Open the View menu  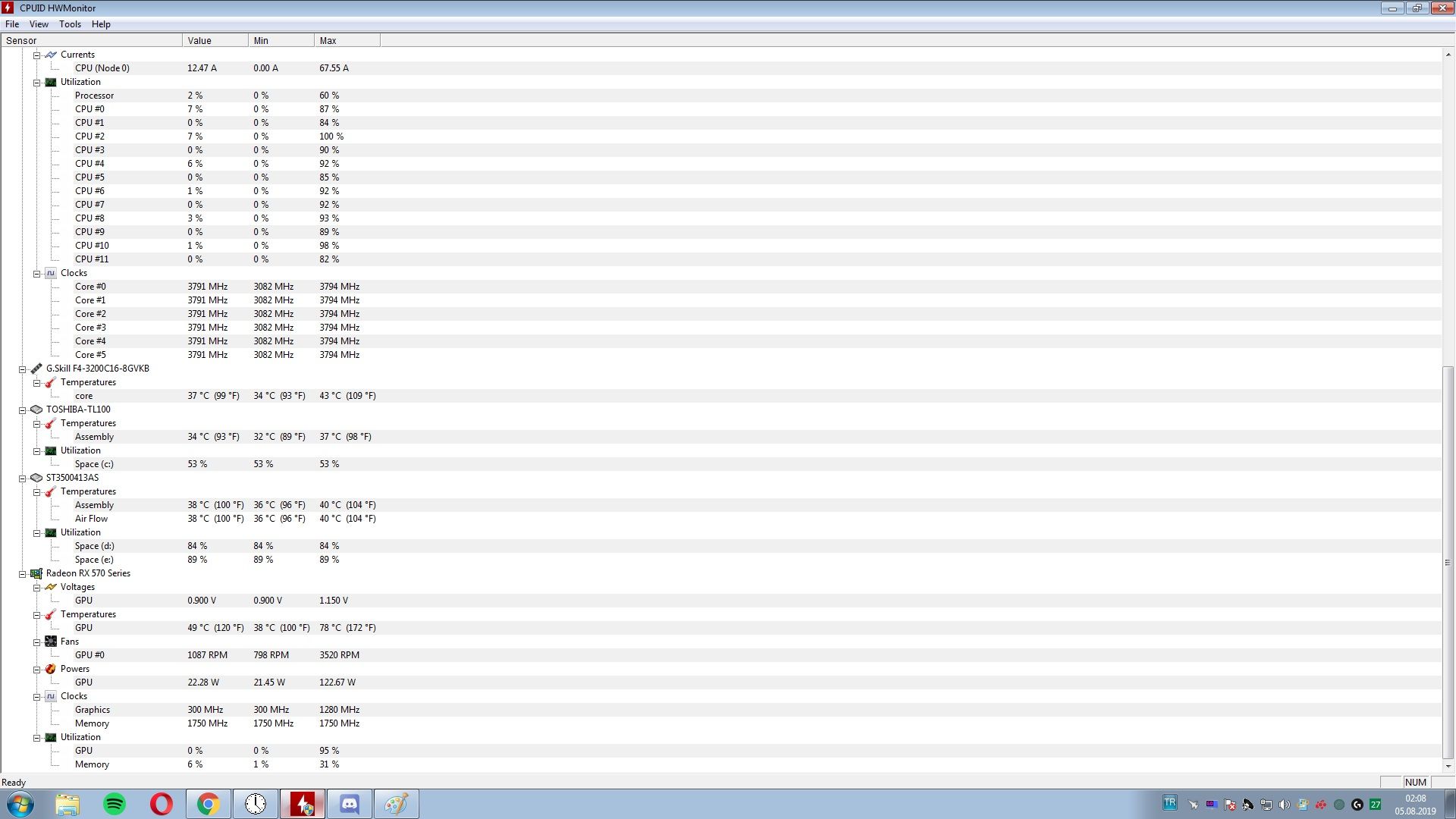39,24
